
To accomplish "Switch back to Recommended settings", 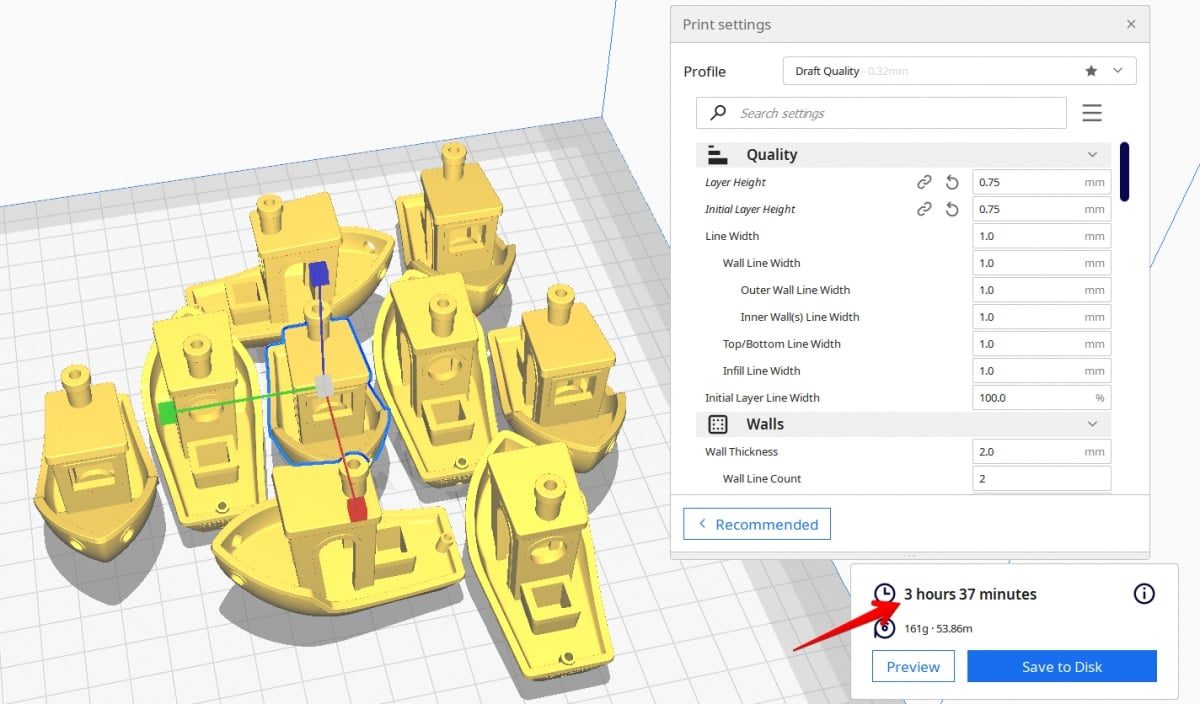I will [x=757, y=524].
